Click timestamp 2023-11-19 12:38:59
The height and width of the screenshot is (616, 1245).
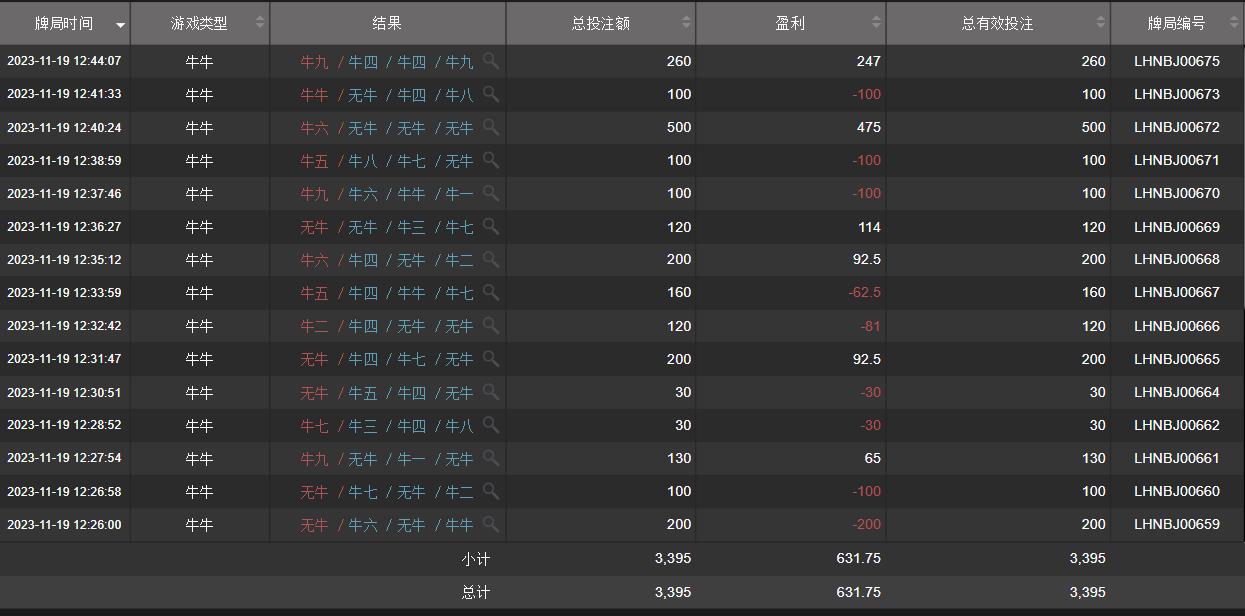click(x=64, y=160)
